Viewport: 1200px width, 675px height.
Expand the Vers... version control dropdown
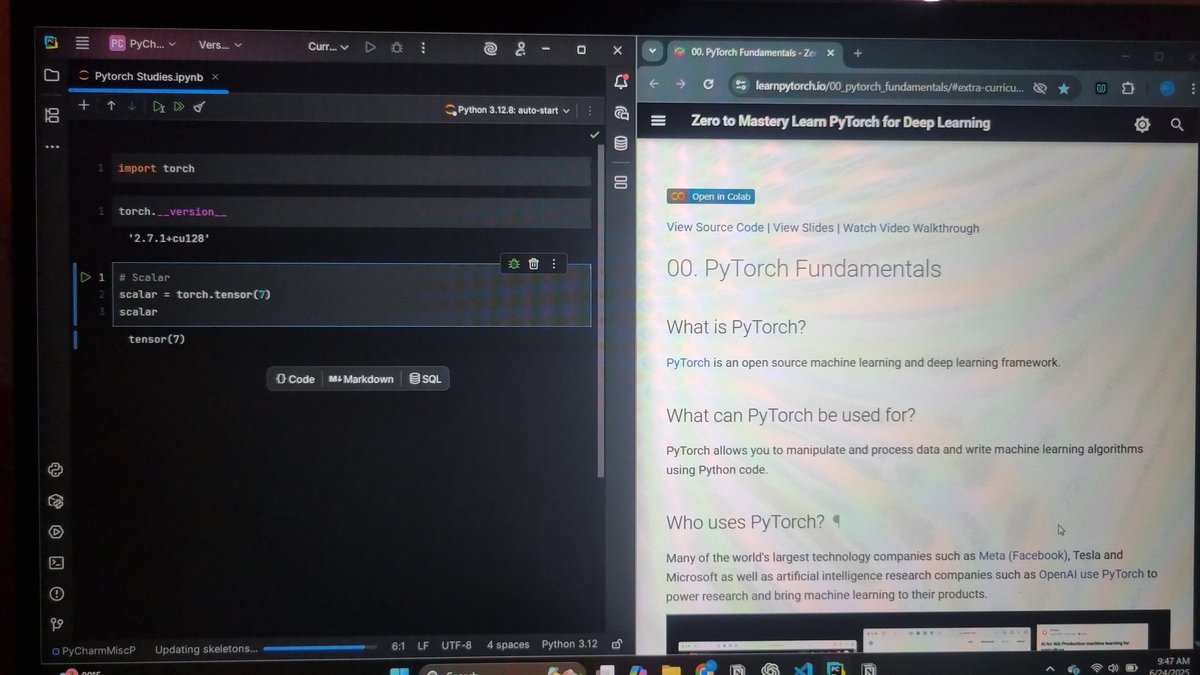(220, 45)
